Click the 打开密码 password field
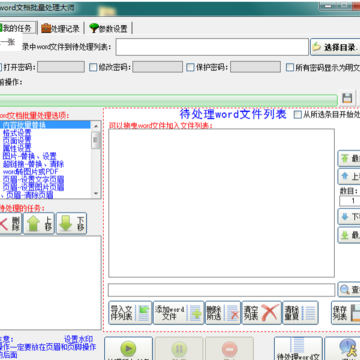 pos(61,67)
